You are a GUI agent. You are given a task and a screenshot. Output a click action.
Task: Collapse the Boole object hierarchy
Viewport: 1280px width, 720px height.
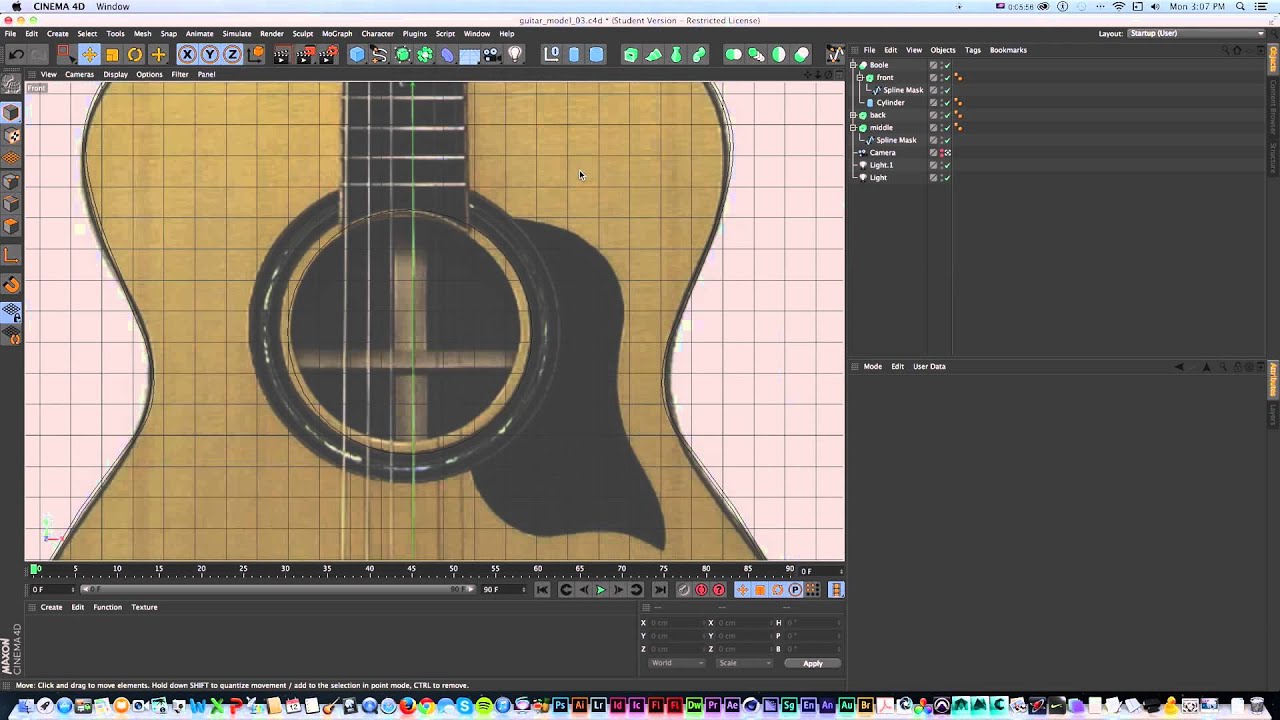point(854,65)
